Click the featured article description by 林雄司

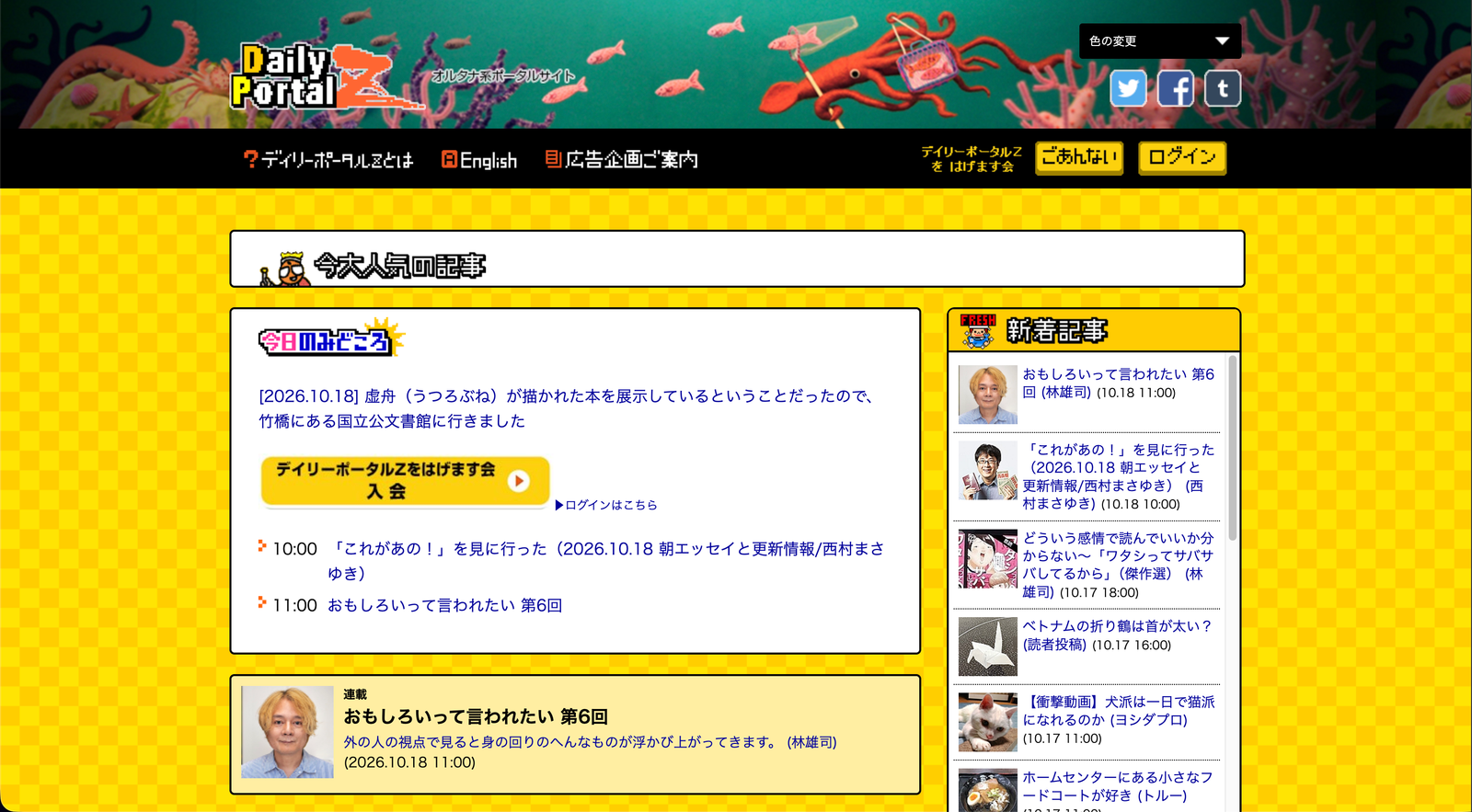click(590, 742)
